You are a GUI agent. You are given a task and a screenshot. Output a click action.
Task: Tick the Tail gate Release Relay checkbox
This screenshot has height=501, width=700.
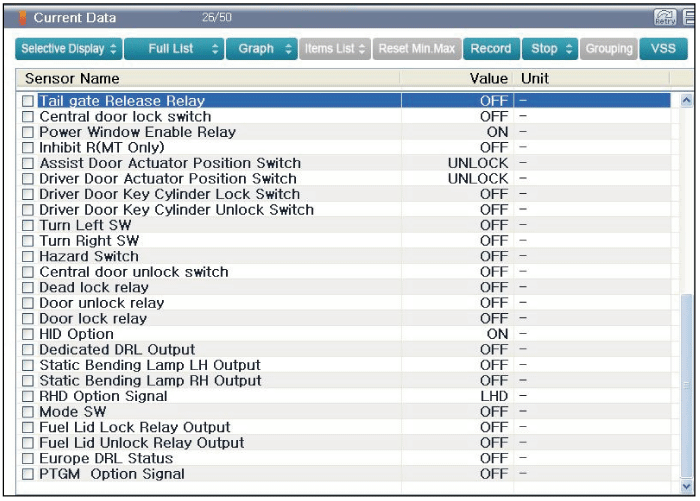coord(28,101)
